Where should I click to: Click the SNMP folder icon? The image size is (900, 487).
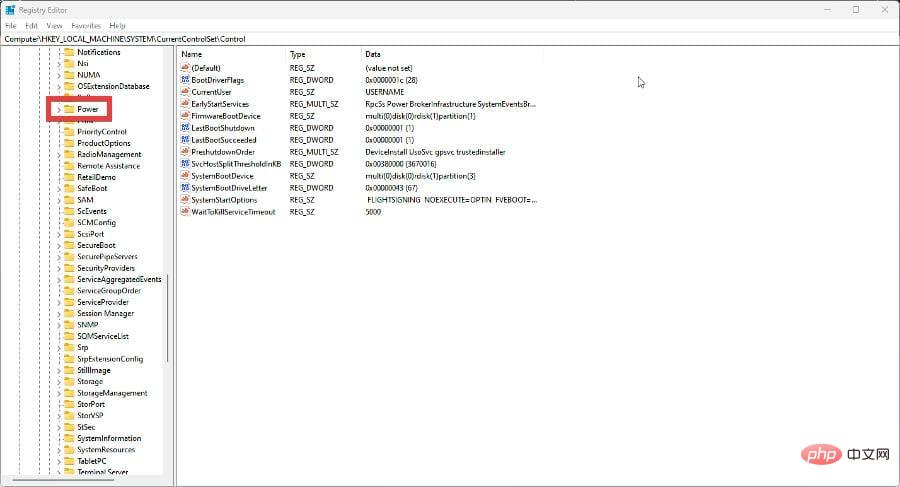click(x=69, y=324)
